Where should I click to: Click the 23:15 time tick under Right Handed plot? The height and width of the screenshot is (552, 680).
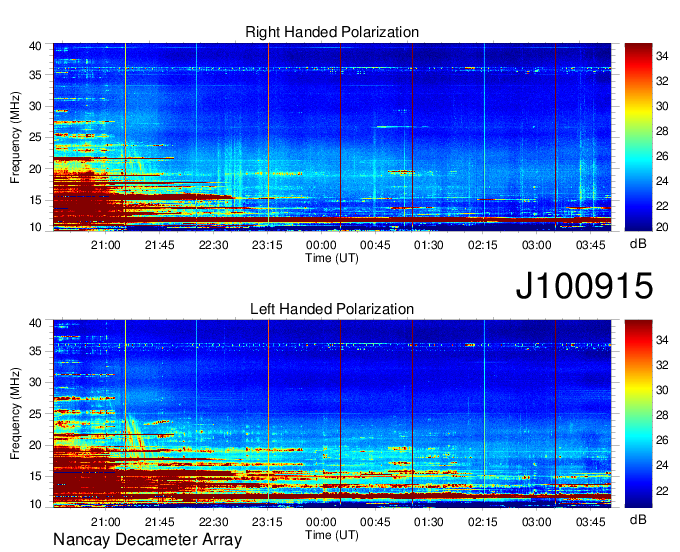267,245
